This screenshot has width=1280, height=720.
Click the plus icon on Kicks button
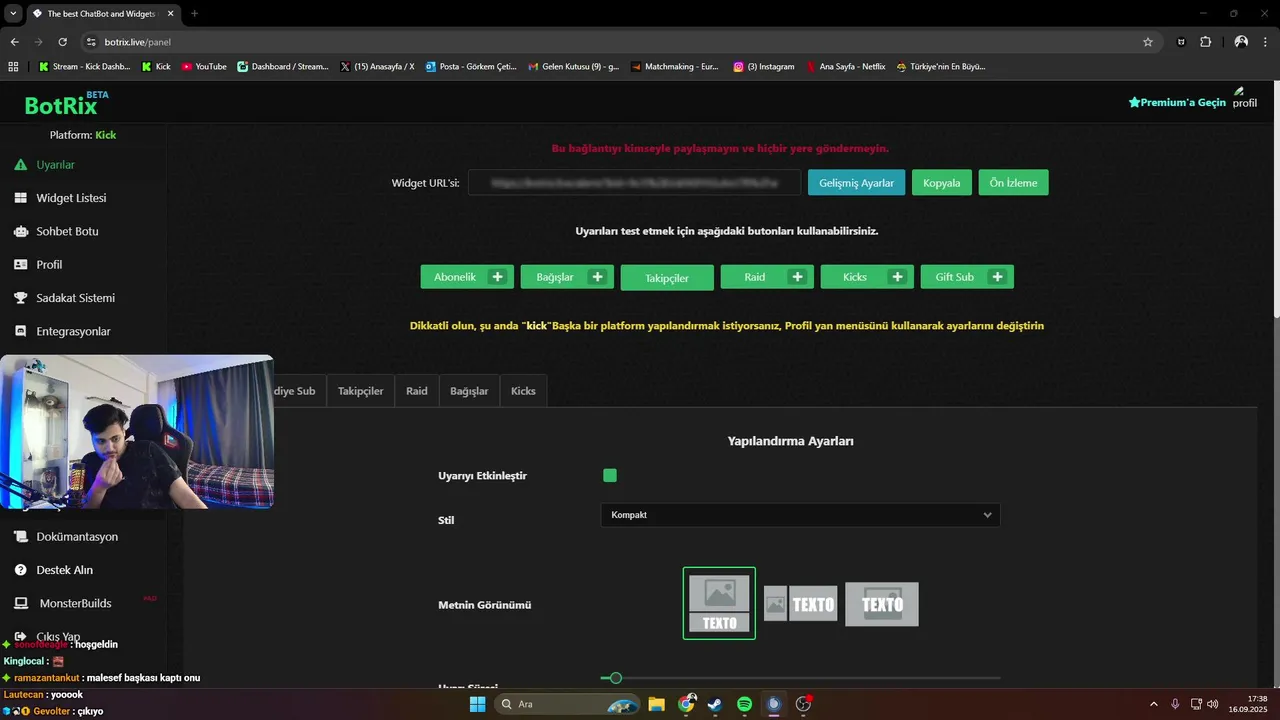pyautogui.click(x=897, y=277)
